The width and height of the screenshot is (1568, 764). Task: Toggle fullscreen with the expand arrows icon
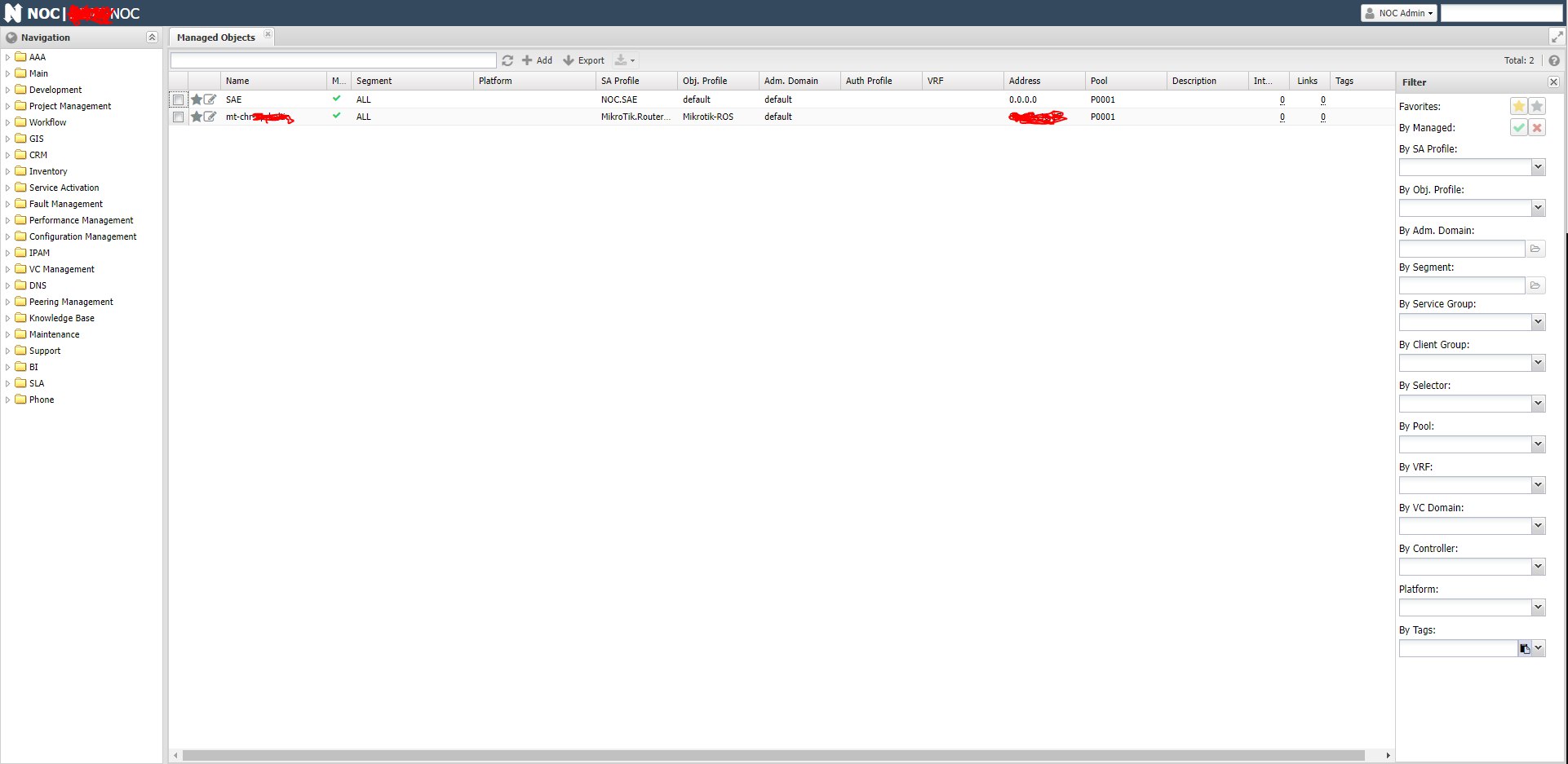(x=1557, y=37)
